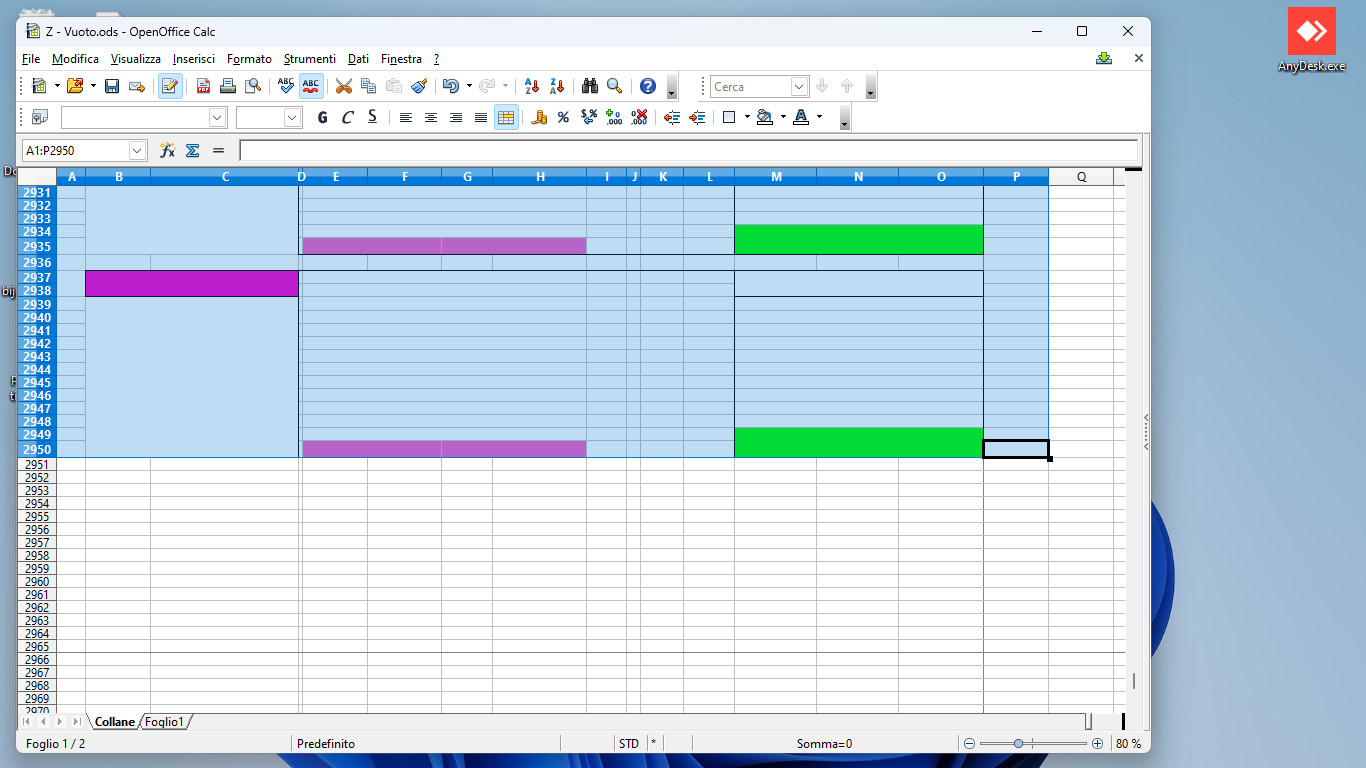This screenshot has width=1366, height=768.
Task: Click the Cerca search field
Action: tap(751, 87)
